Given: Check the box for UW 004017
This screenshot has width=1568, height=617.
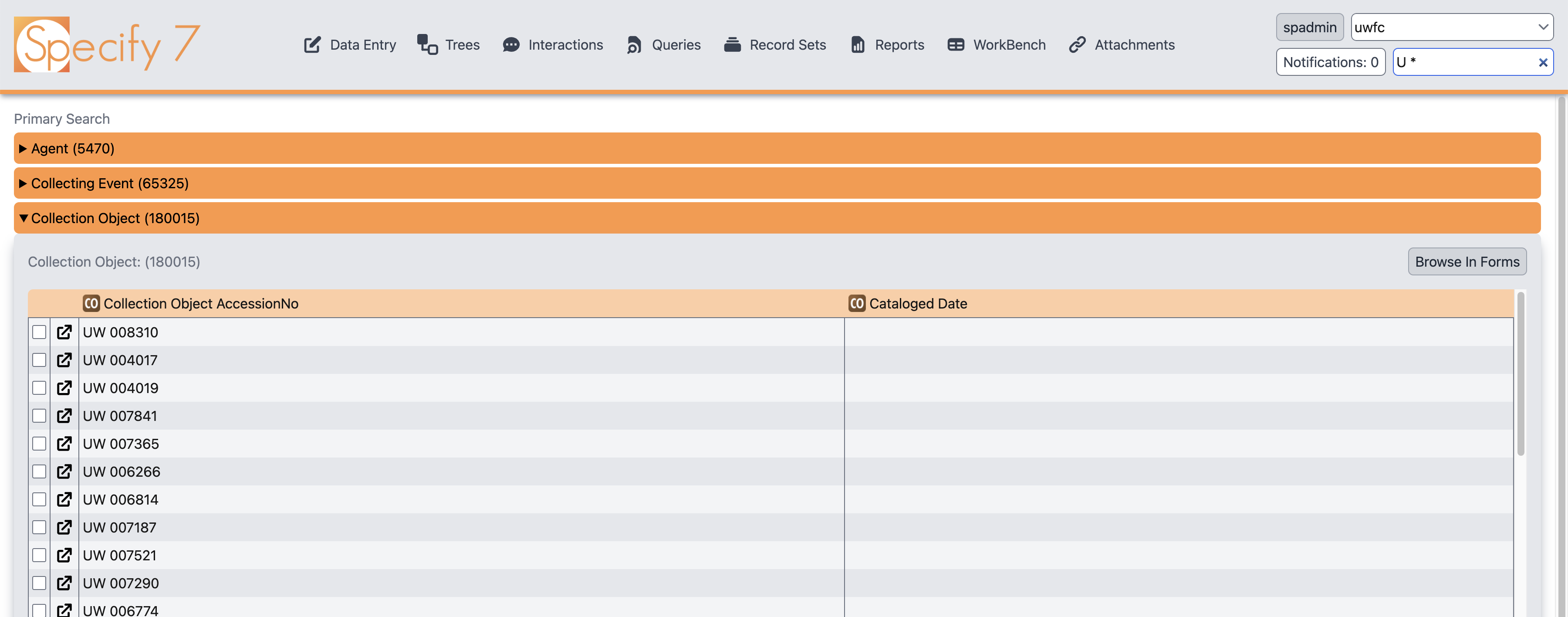Looking at the screenshot, I should (x=40, y=360).
